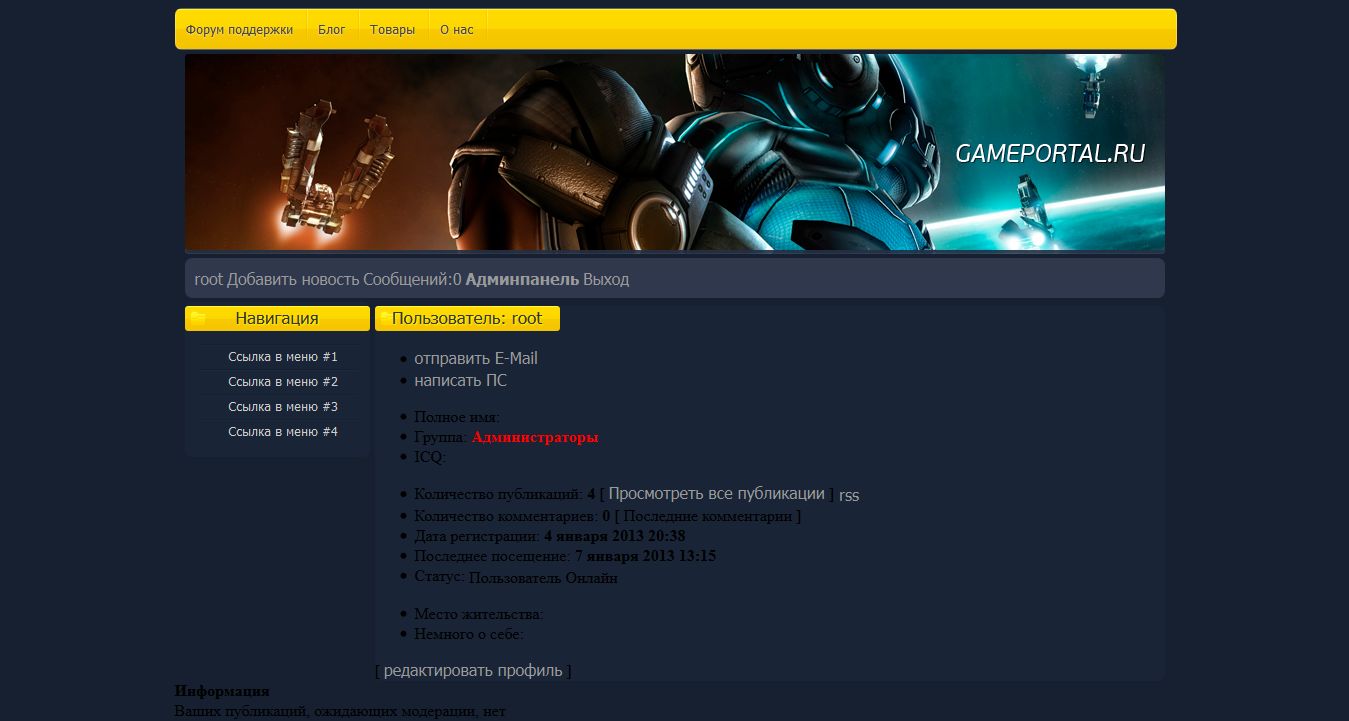
Task: Click редактировать профиль link
Action: (473, 671)
